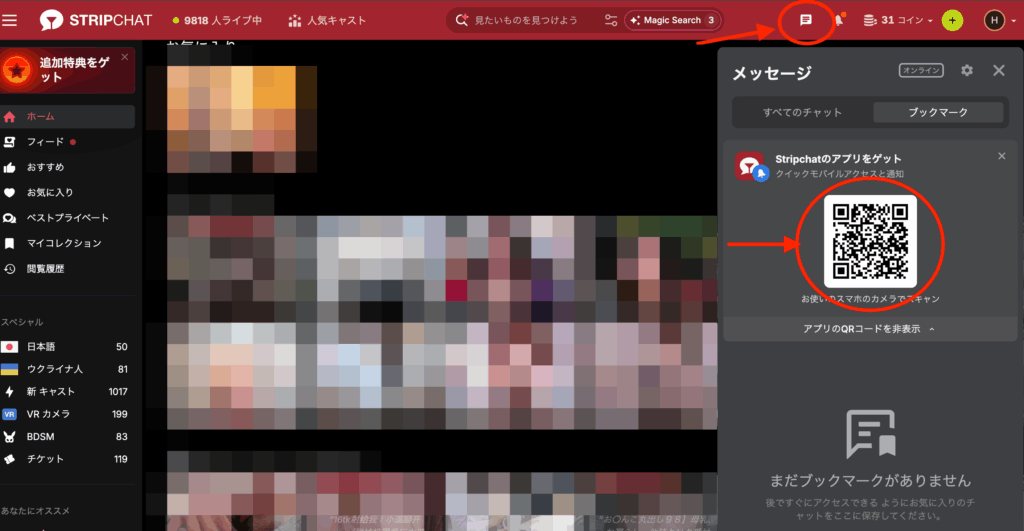
Task: Click the Ukraine flag icon
Action: click(9, 369)
